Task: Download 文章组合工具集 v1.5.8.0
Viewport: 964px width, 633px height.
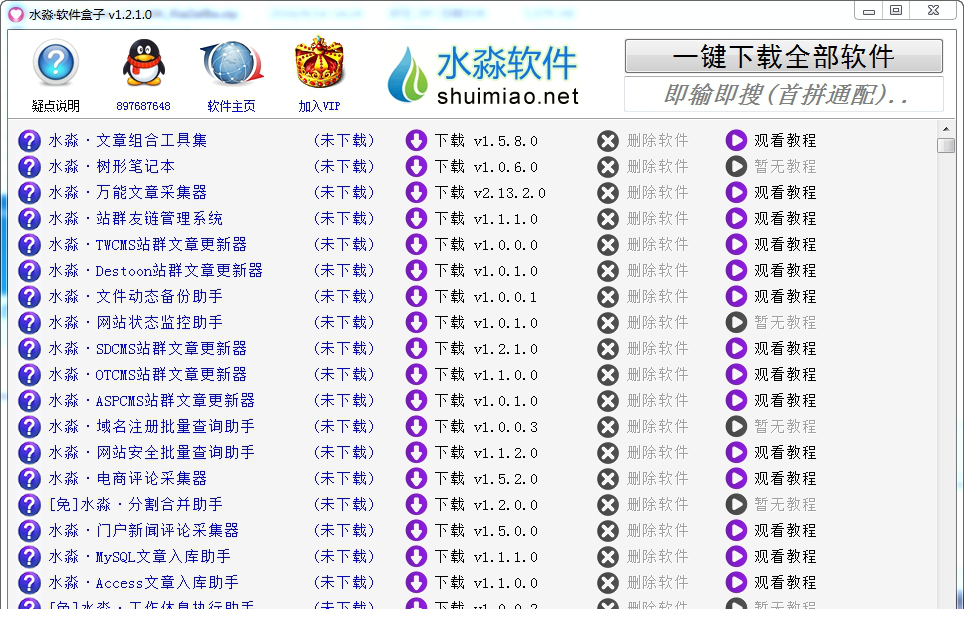Action: coord(472,141)
